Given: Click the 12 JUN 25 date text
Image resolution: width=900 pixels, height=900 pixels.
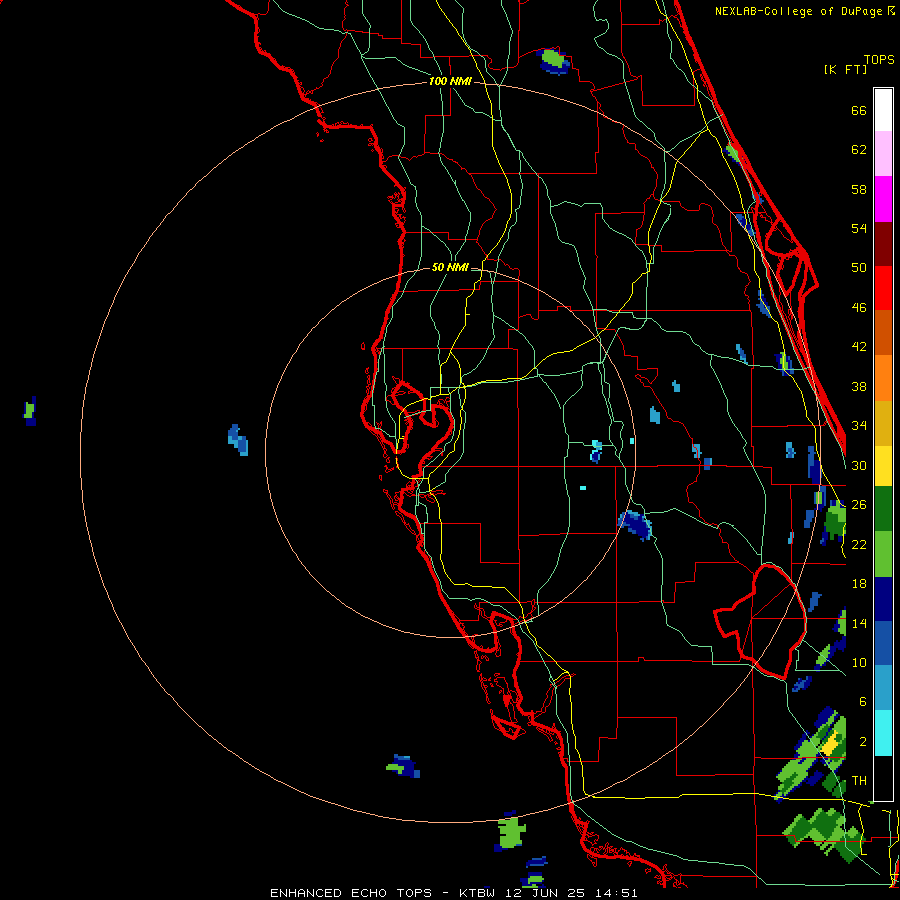Looking at the screenshot, I should 547,893.
